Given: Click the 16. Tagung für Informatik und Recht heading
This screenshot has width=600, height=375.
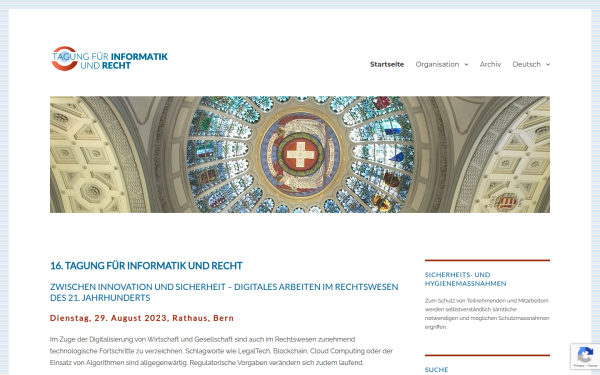Looking at the screenshot, I should (146, 266).
